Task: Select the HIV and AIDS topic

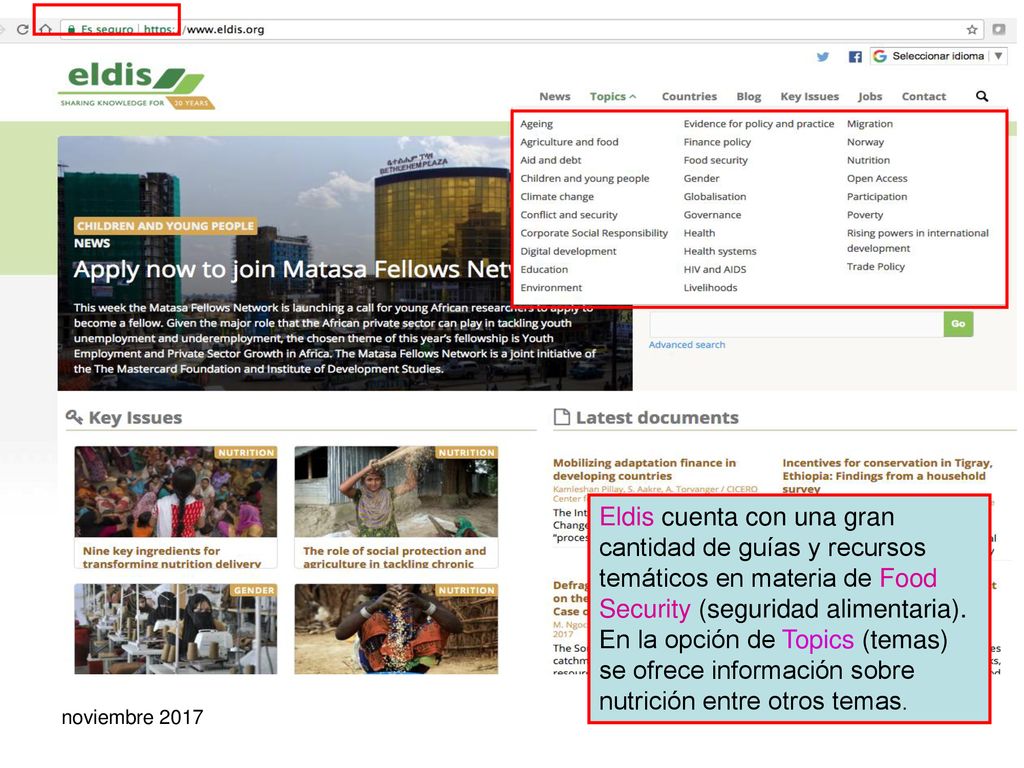Action: pos(714,270)
